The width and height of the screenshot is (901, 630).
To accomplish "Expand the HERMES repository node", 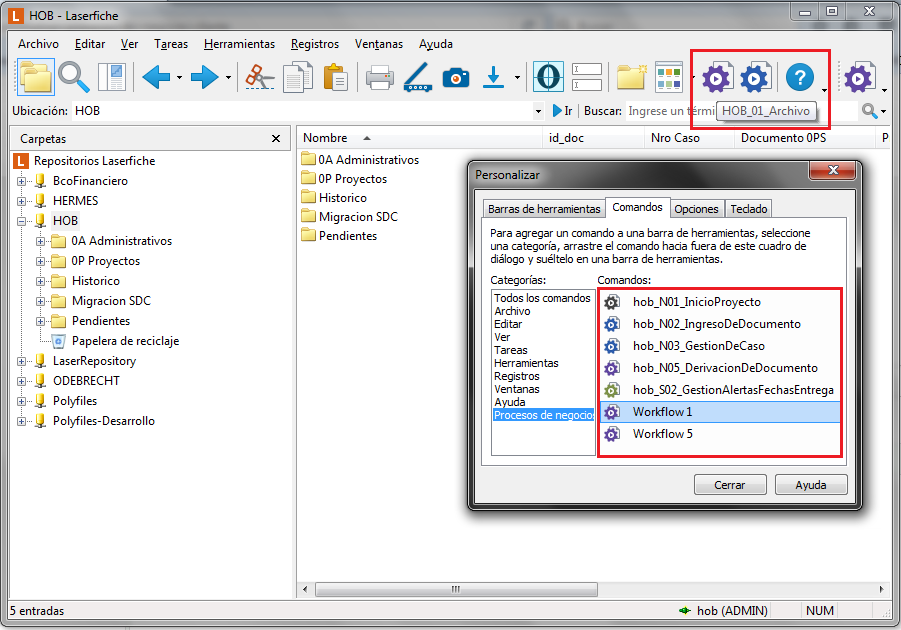I will [21, 201].
